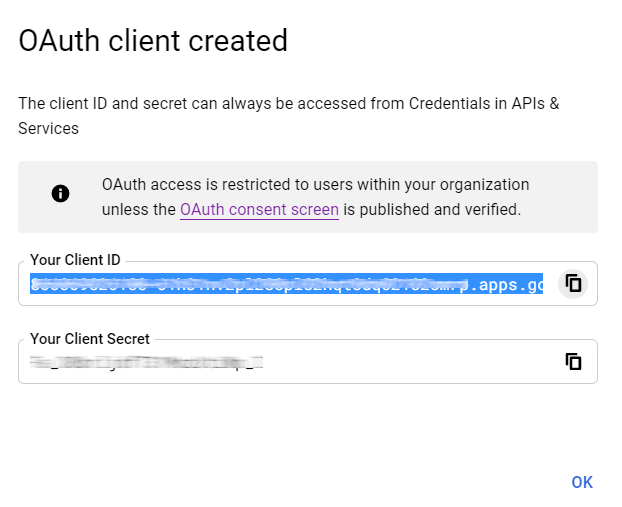
Task: Click the "OAuth access is restricted" notice text
Action: (x=240, y=185)
